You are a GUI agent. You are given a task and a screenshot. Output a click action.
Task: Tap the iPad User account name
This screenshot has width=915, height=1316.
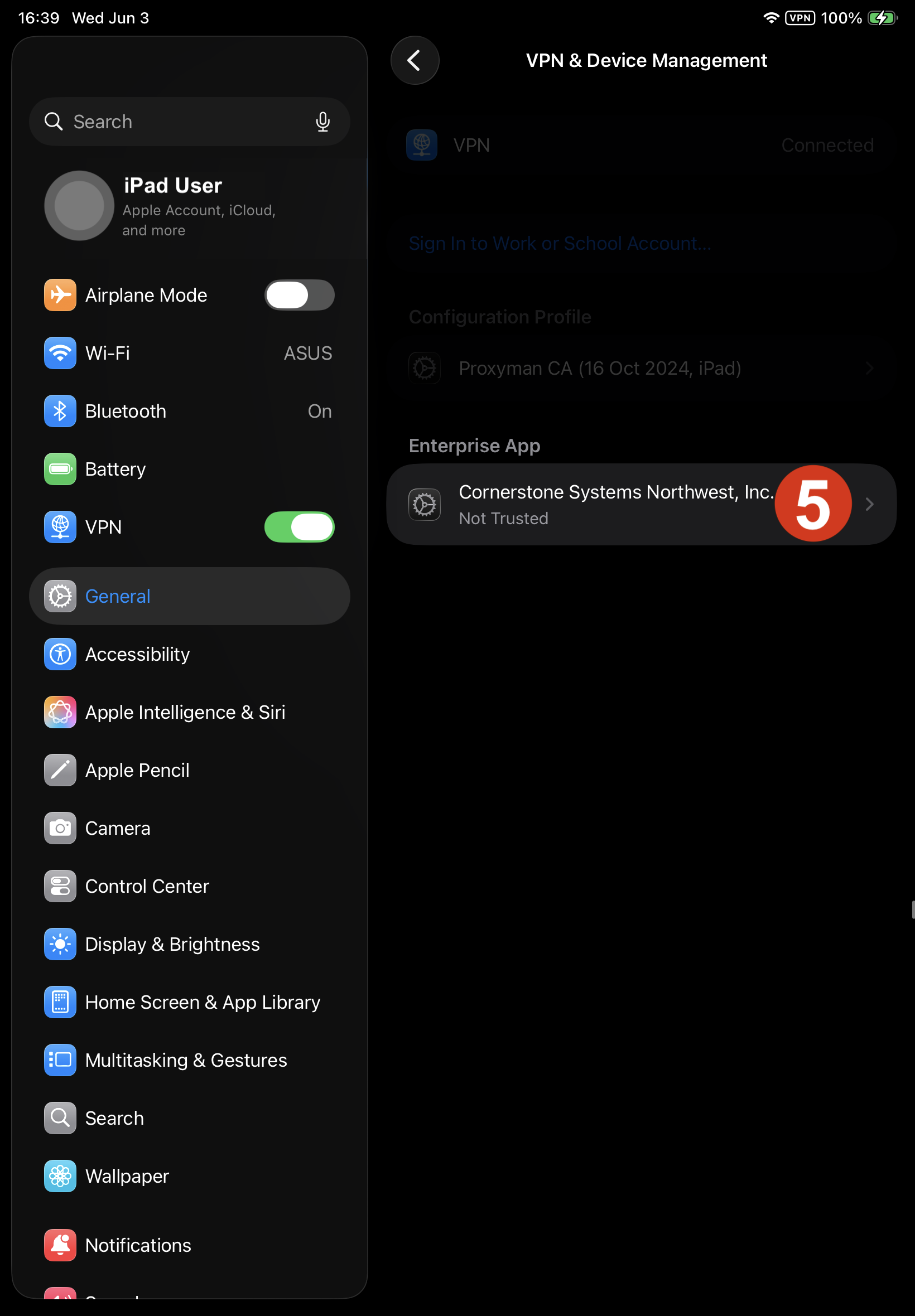pyautogui.click(x=172, y=186)
